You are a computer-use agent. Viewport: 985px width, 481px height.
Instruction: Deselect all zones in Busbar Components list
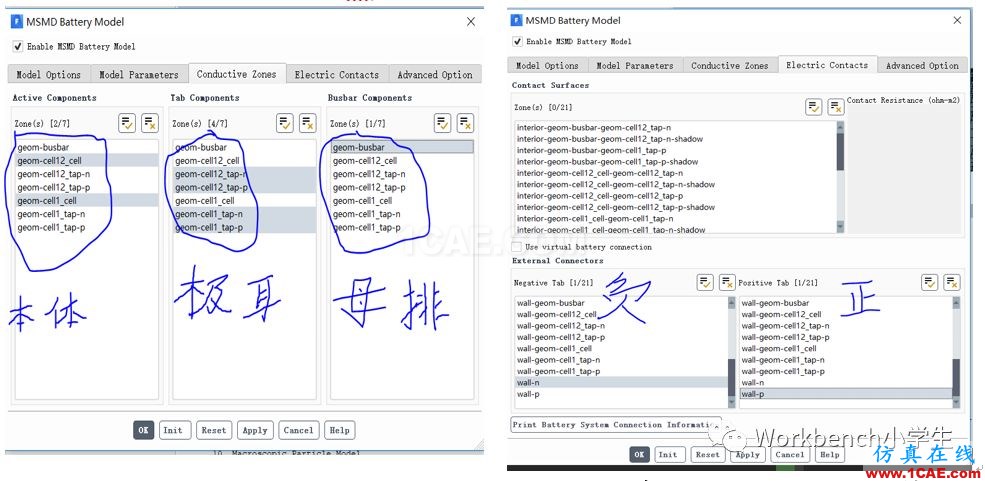click(465, 123)
